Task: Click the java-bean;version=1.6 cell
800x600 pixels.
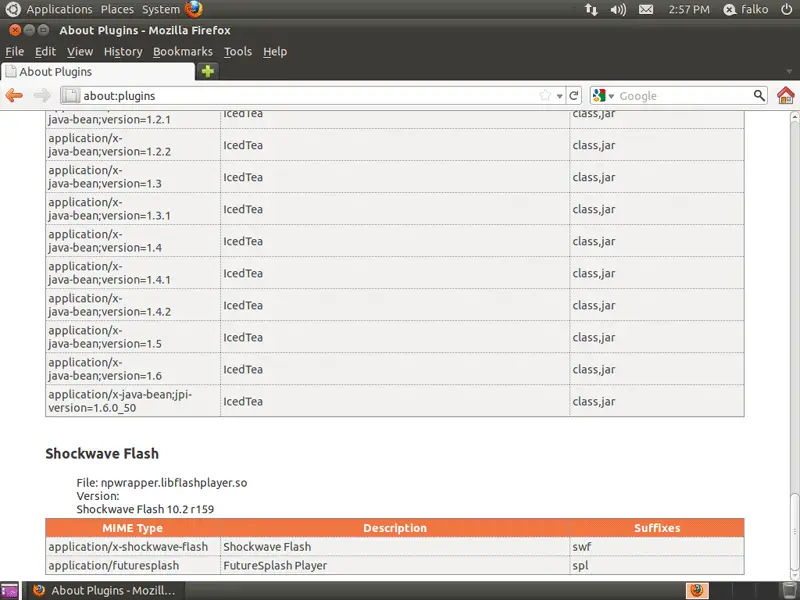Action: point(133,369)
